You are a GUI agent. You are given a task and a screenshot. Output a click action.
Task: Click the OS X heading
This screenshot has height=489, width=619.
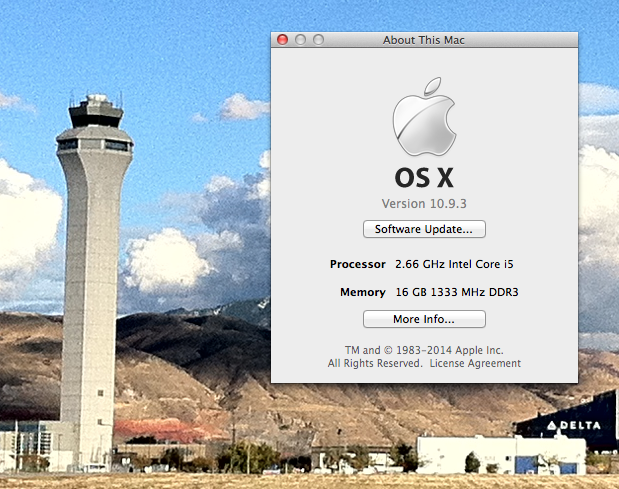tap(424, 178)
